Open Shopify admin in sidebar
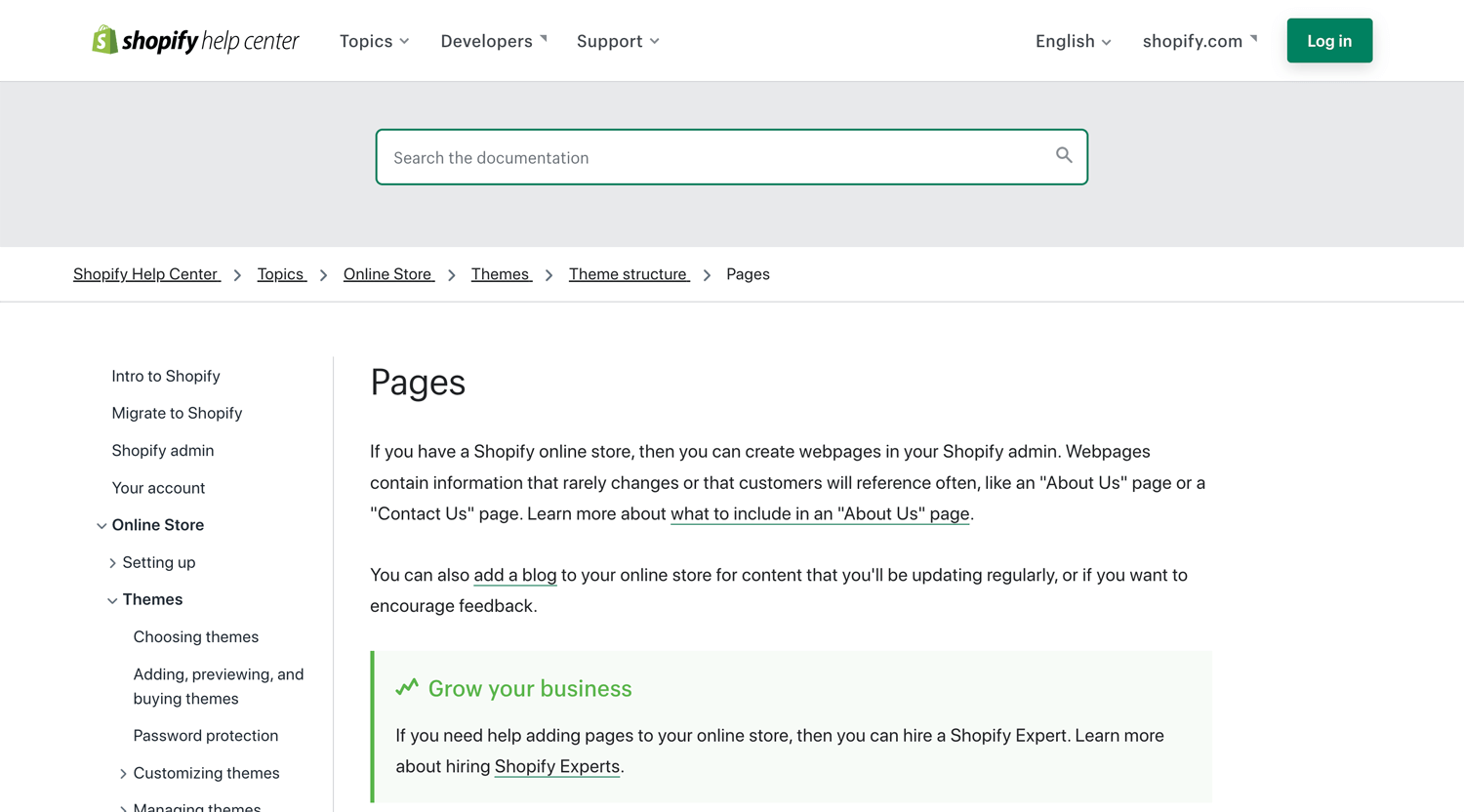1464x812 pixels. (163, 450)
